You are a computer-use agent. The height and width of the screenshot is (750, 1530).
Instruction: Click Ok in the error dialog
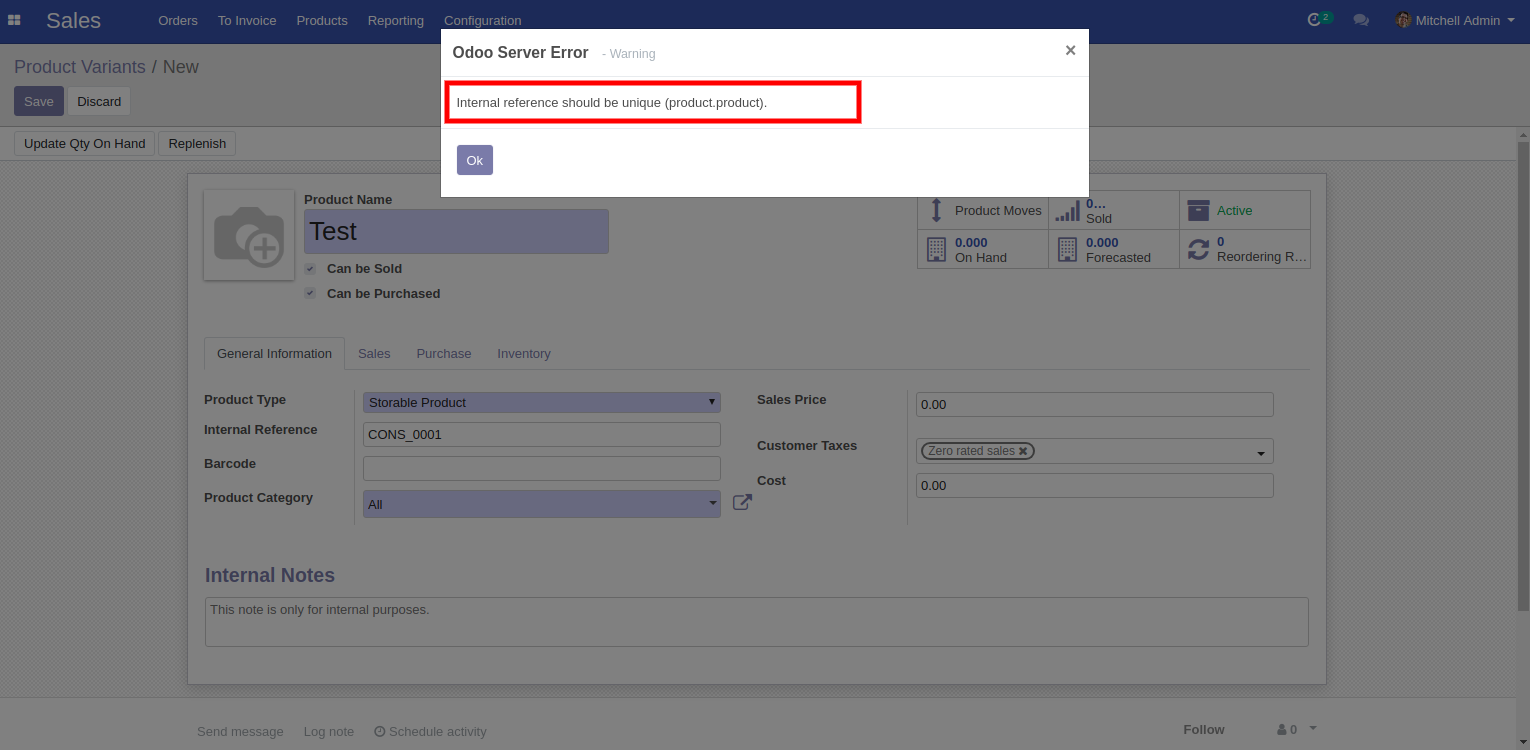pyautogui.click(x=475, y=160)
